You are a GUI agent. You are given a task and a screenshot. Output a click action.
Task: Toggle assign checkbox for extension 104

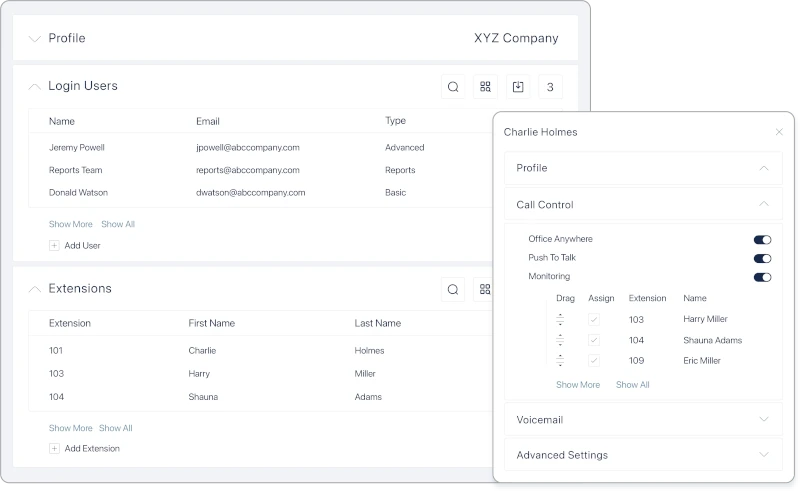pos(593,340)
